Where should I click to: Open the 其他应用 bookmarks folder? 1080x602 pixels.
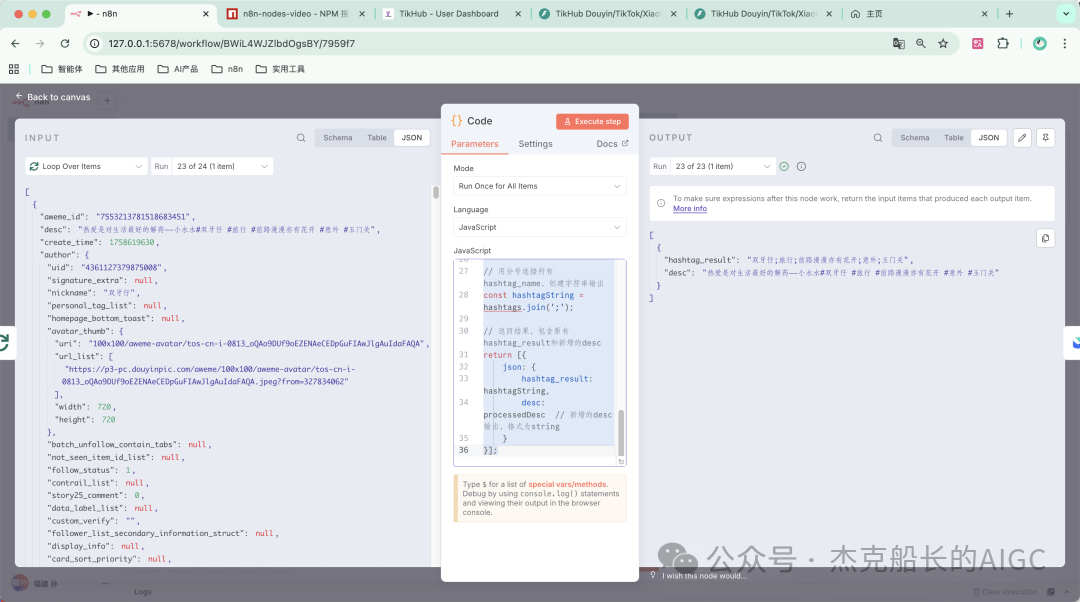click(x=120, y=69)
